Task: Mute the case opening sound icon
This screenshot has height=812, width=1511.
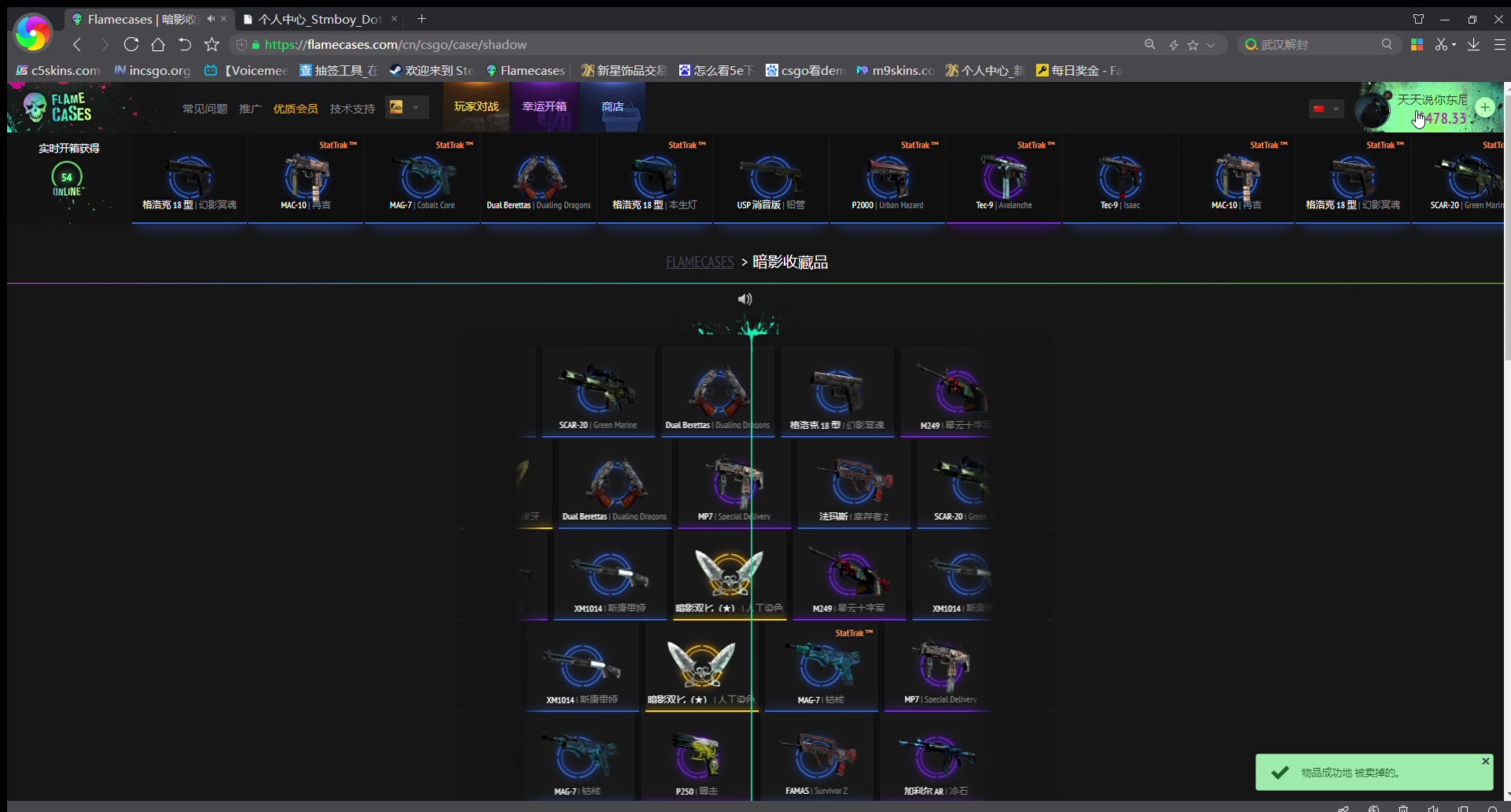Action: (x=744, y=299)
